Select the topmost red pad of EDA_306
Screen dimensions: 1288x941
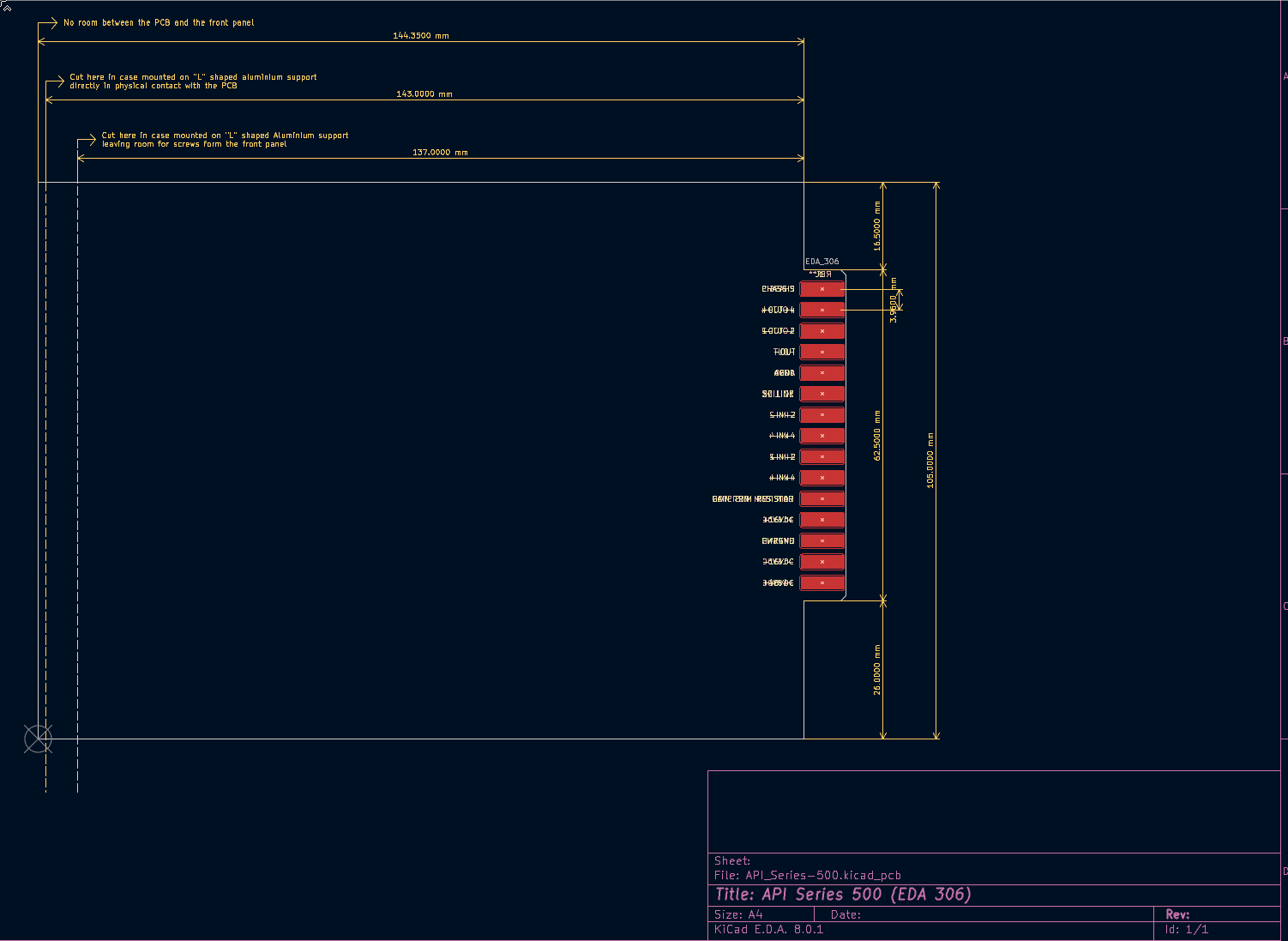[822, 289]
